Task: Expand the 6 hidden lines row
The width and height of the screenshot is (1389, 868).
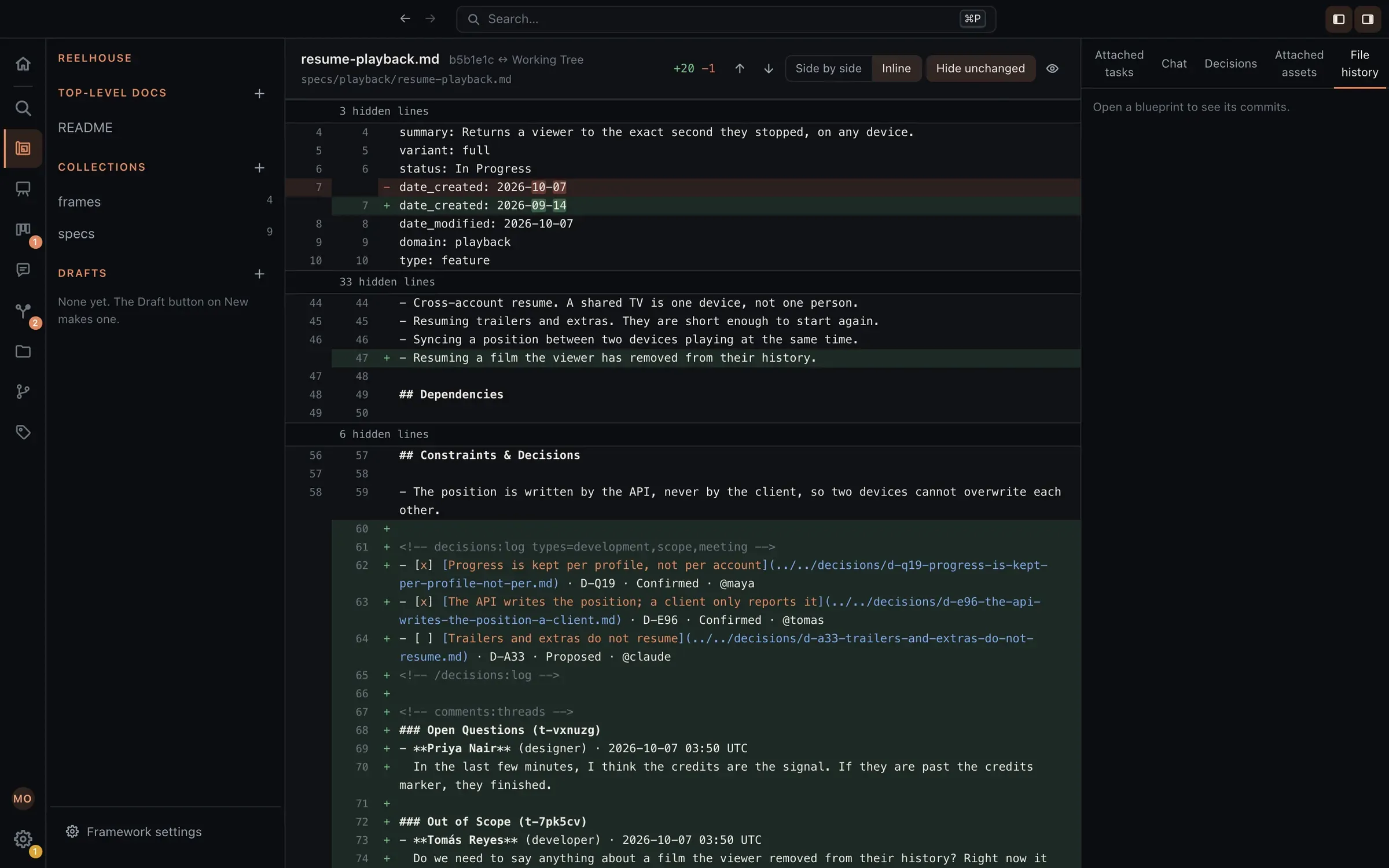Action: tap(682, 435)
